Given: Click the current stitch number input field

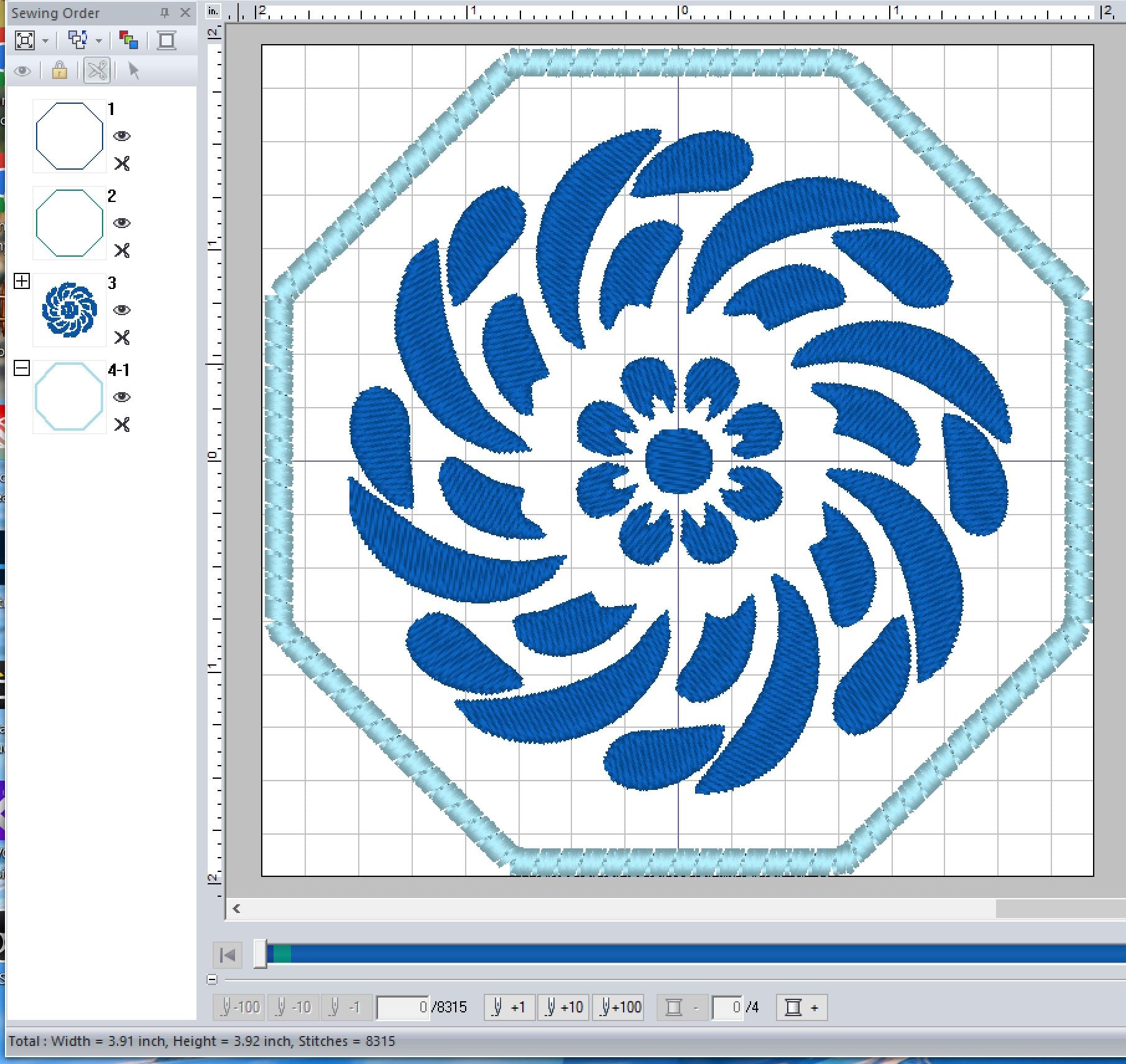Looking at the screenshot, I should [x=403, y=1007].
